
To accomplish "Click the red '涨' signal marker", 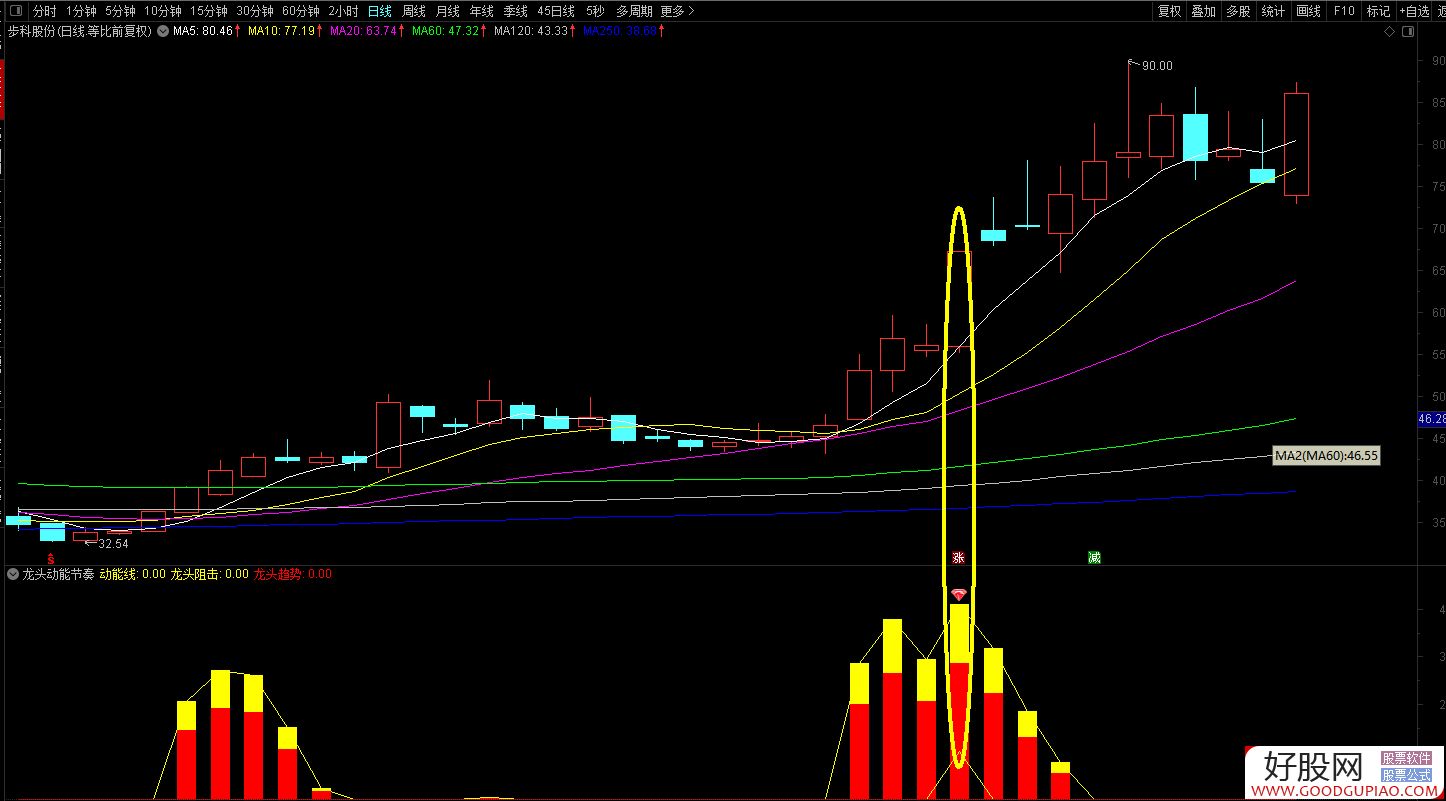I will click(958, 557).
